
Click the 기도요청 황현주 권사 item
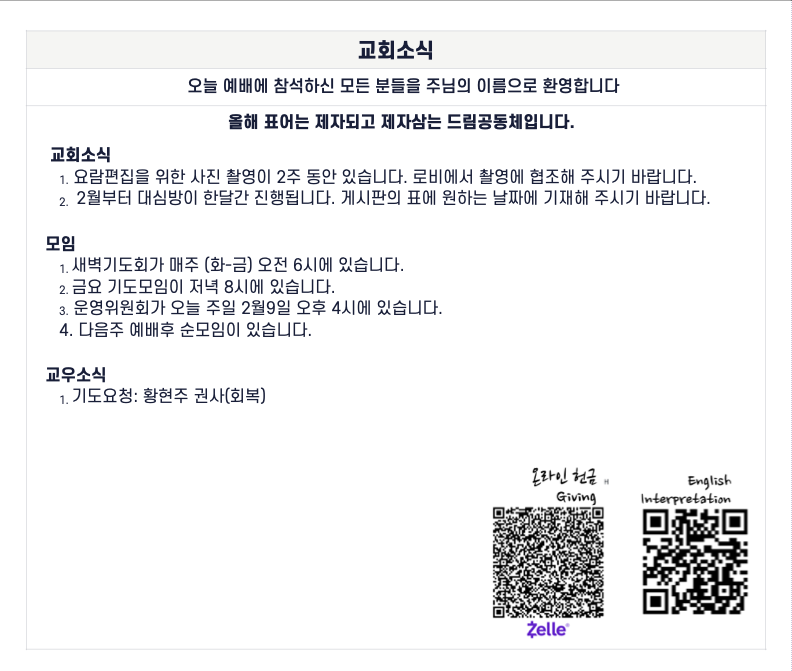tap(169, 395)
